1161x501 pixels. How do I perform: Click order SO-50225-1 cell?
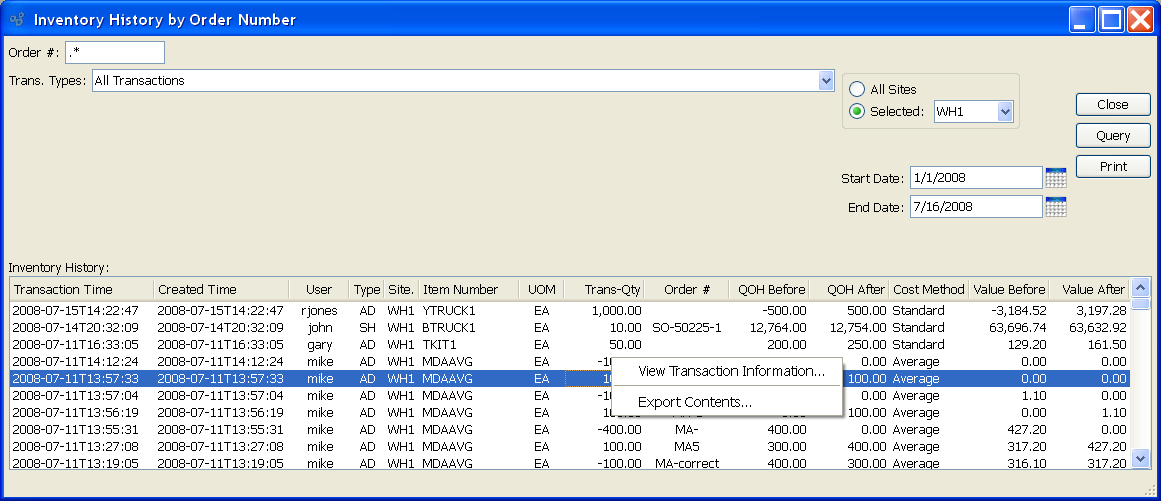[x=687, y=327]
